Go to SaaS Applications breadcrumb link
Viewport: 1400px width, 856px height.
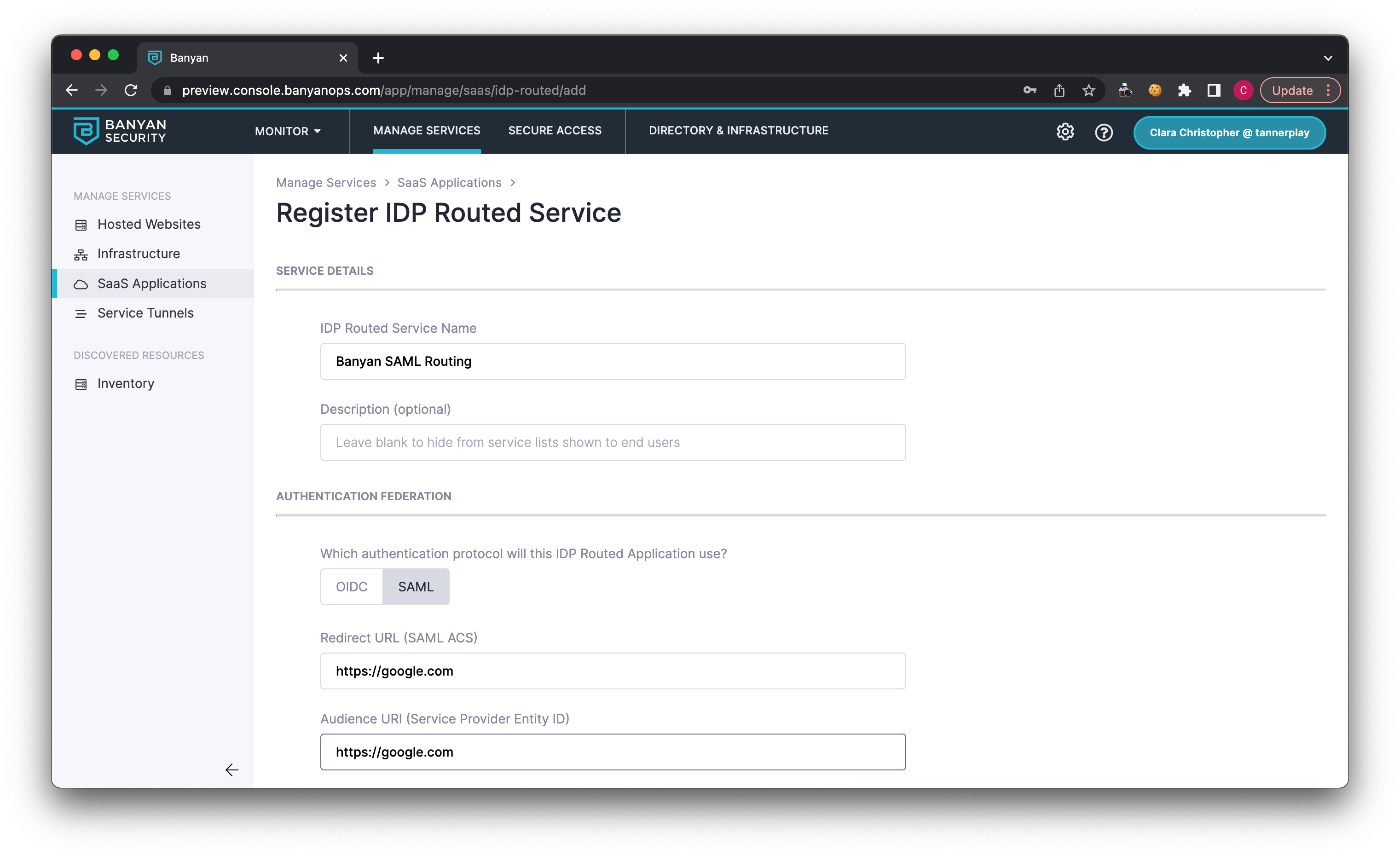449,182
